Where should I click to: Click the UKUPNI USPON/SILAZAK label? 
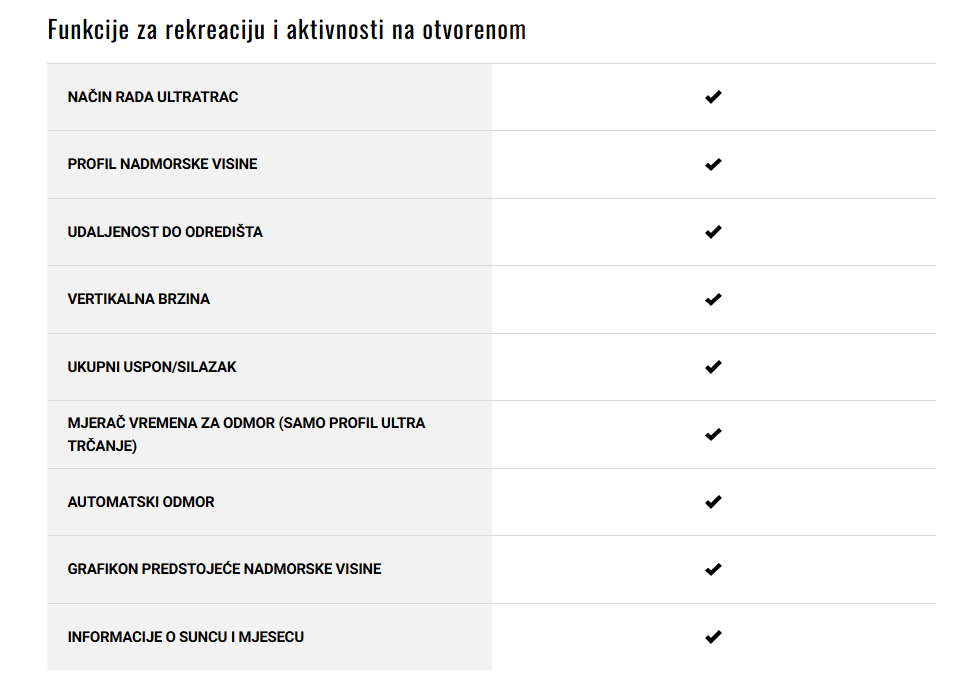152,367
